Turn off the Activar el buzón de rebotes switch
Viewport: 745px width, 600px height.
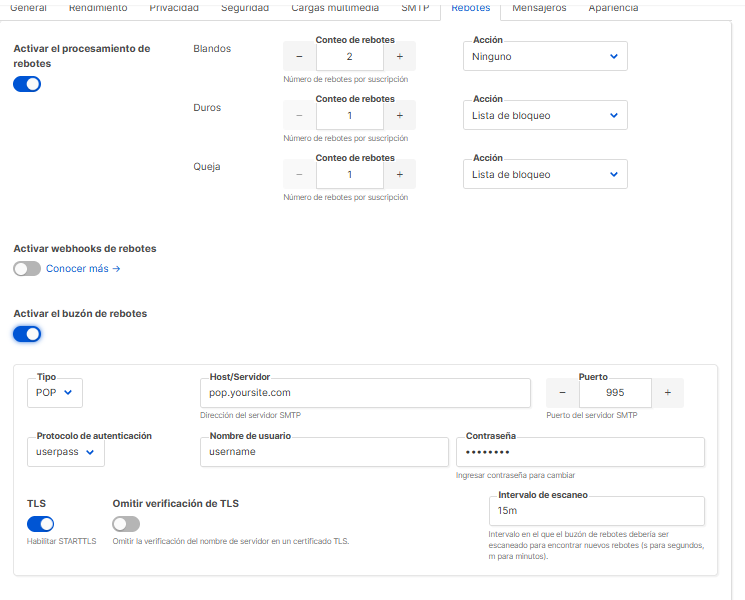tap(27, 334)
